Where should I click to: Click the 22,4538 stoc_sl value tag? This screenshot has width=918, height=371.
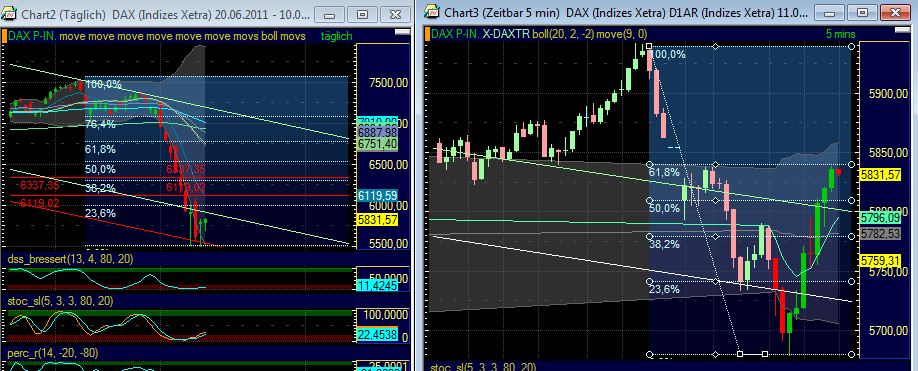[x=377, y=335]
